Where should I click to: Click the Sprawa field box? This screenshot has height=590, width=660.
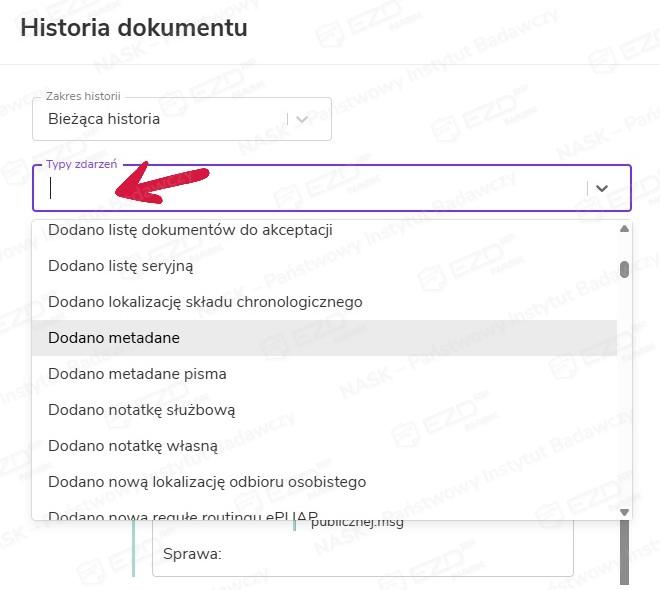[362, 554]
